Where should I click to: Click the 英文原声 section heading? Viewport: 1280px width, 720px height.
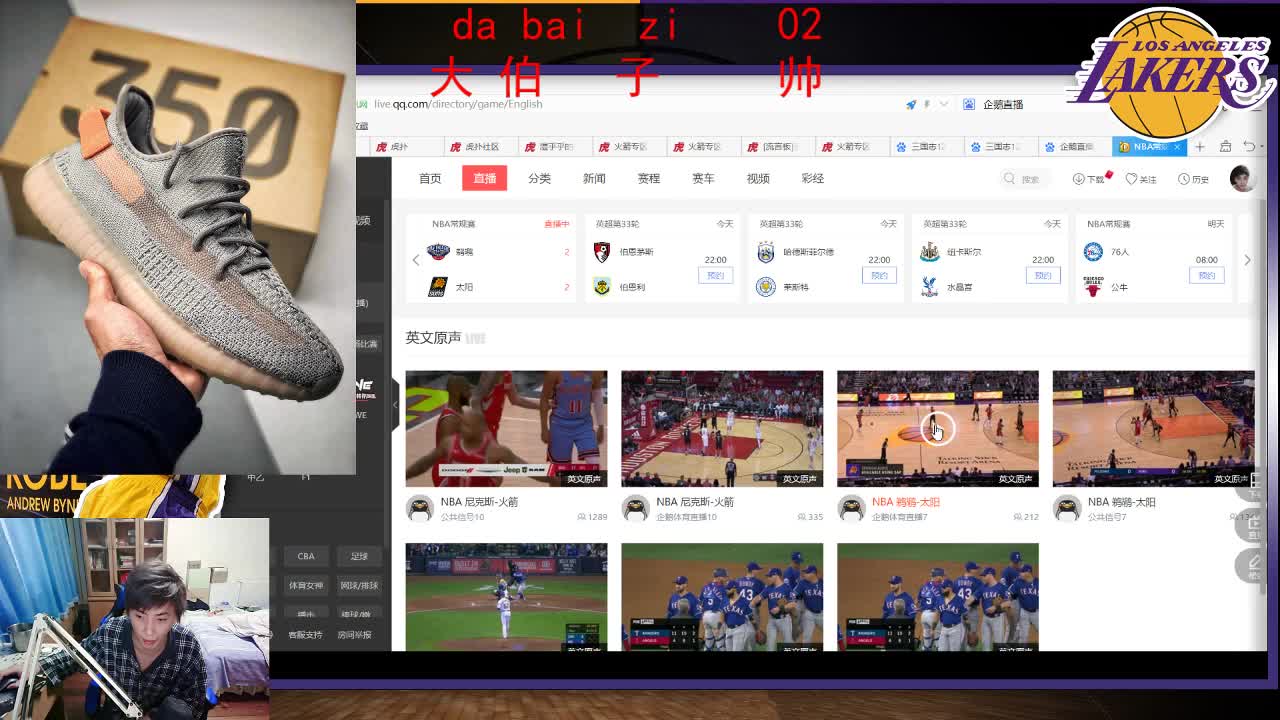coord(433,338)
